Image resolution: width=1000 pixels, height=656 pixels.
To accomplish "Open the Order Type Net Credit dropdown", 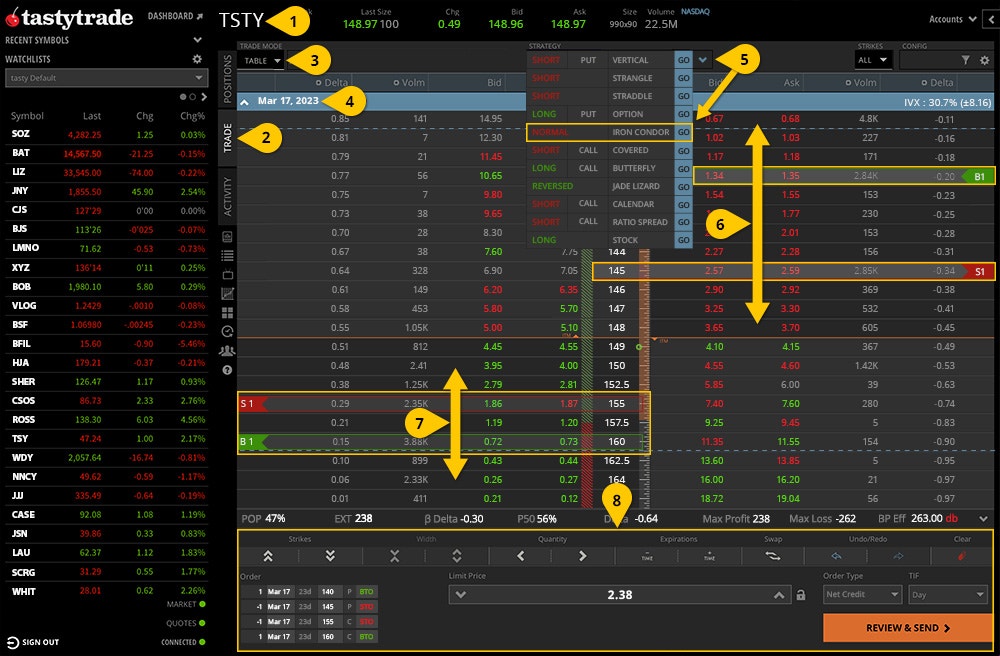I will [x=861, y=594].
